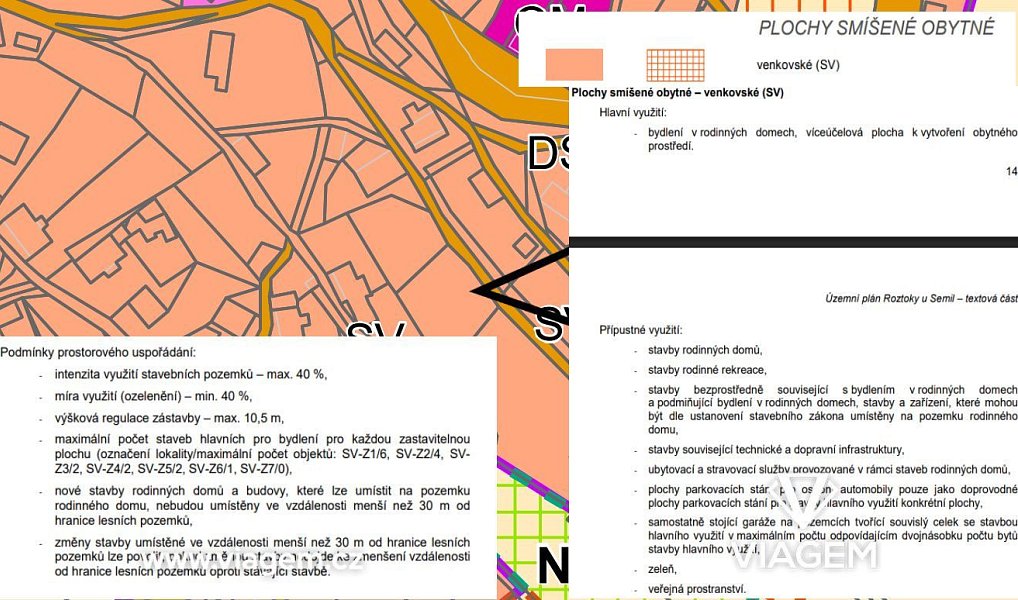
Task: Select the legend label 'venkovské (SV)'
Action: (x=798, y=65)
